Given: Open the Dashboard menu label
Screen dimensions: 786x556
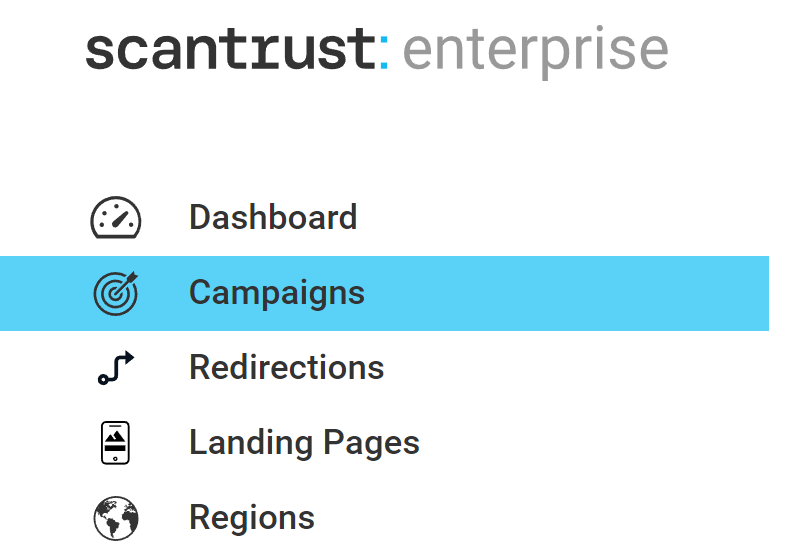Looking at the screenshot, I should (x=272, y=218).
